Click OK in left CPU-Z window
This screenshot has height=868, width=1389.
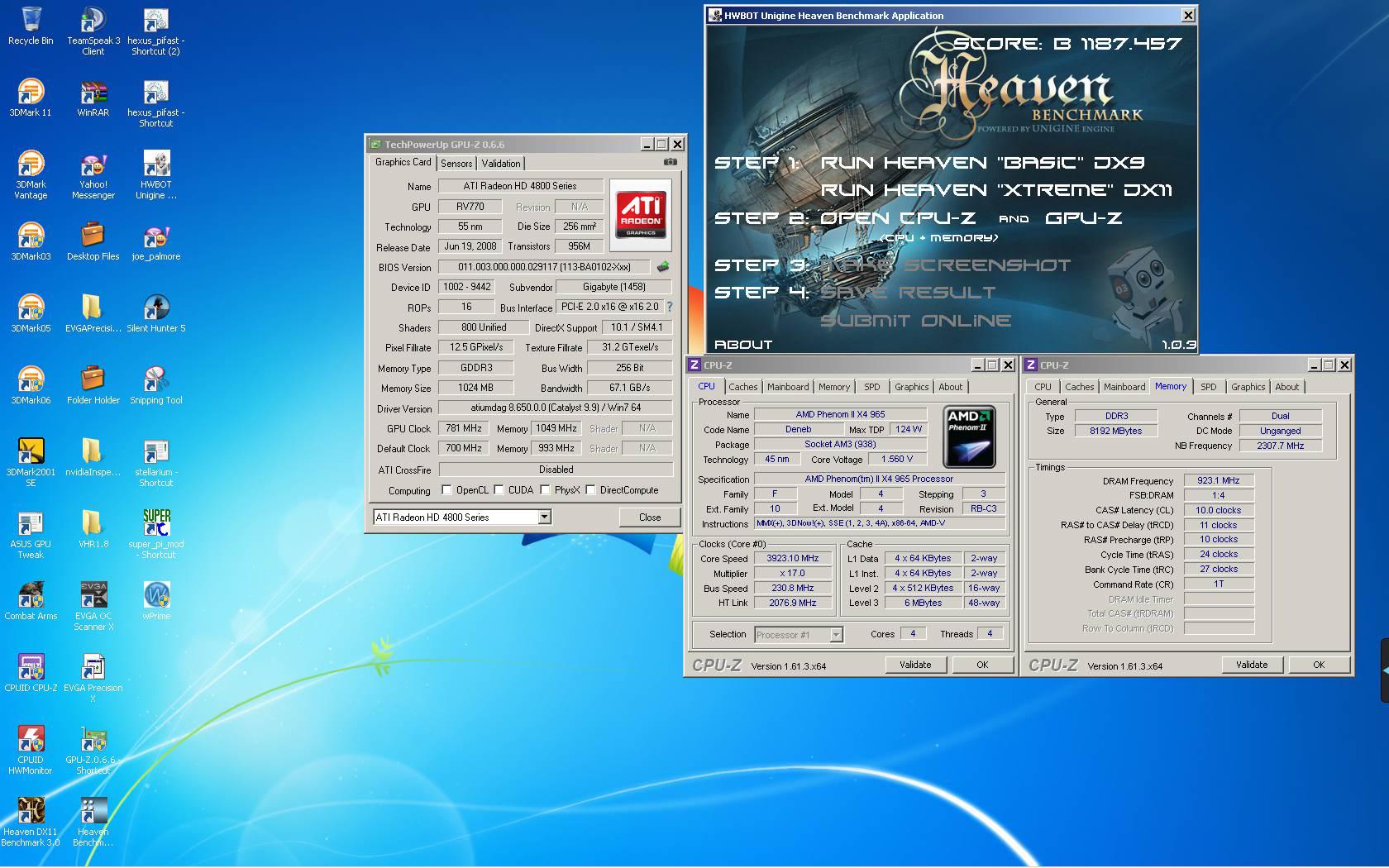982,665
